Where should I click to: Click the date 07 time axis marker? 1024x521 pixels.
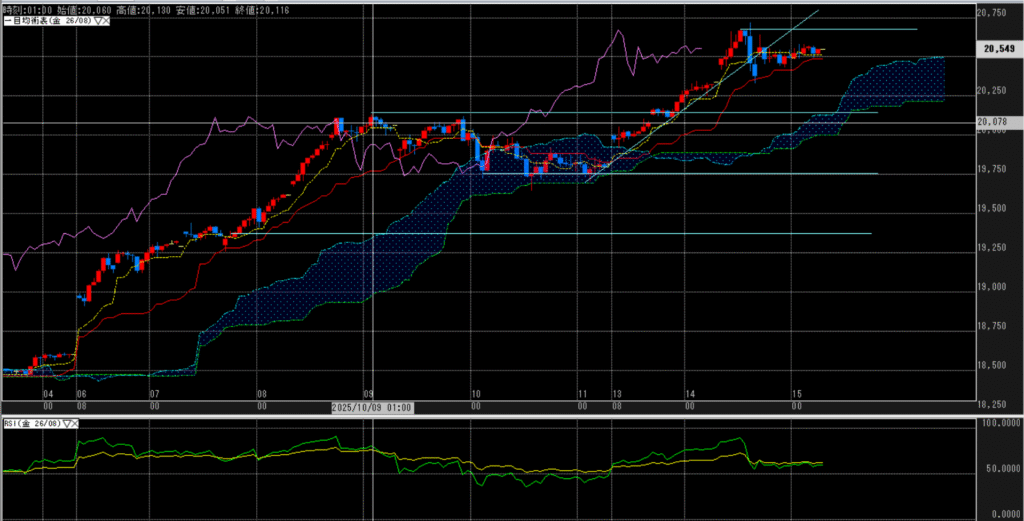154,395
